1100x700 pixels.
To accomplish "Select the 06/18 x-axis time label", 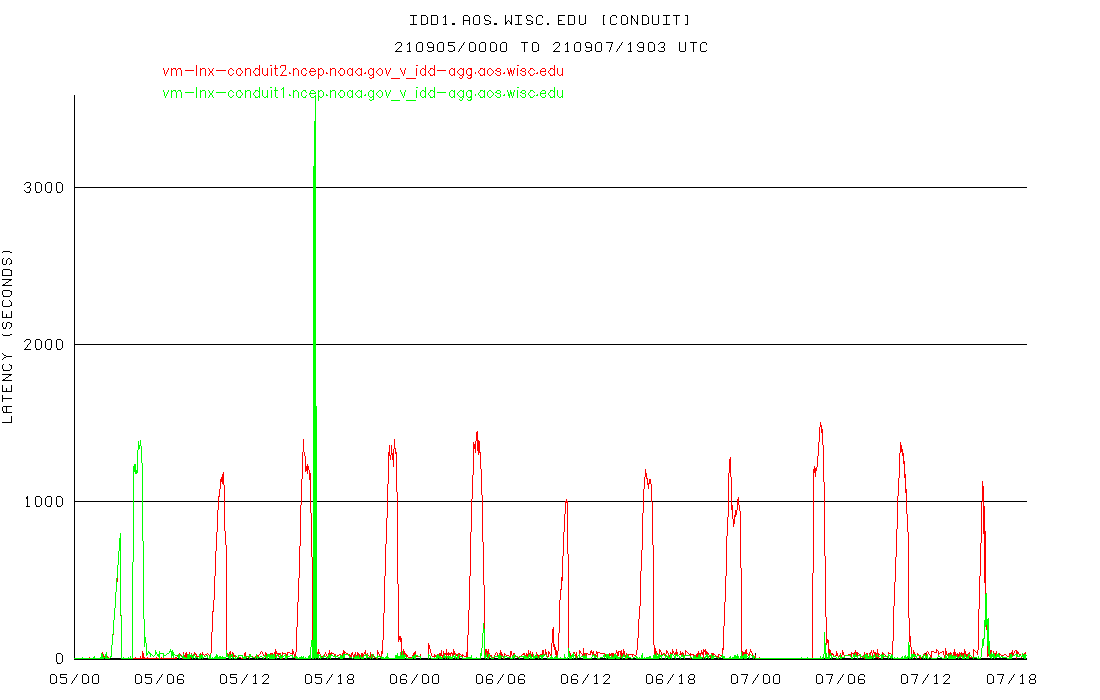I will (670, 679).
